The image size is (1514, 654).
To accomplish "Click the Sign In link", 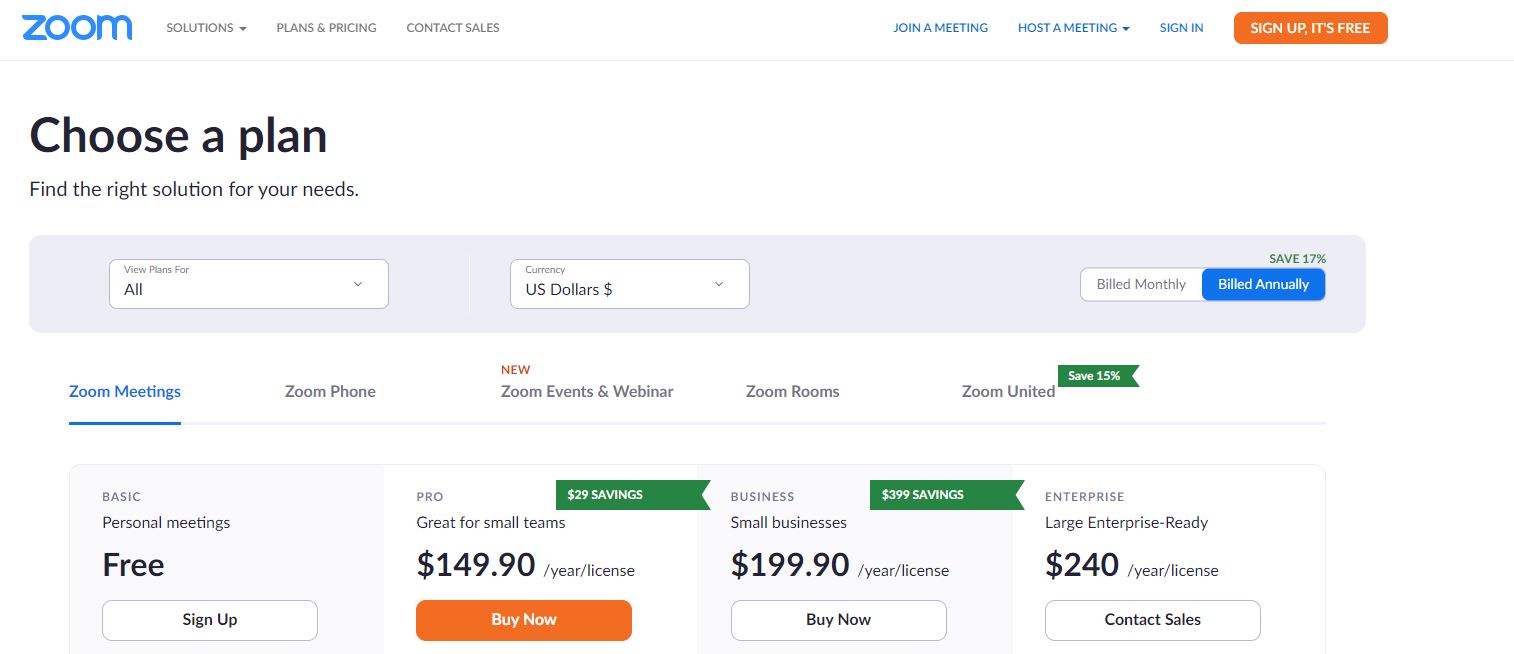I will pyautogui.click(x=1181, y=28).
